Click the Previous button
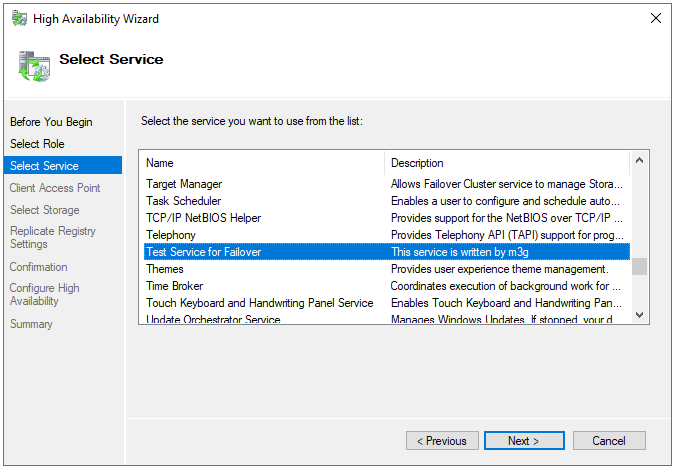Image resolution: width=676 pixels, height=470 pixels. pyautogui.click(x=442, y=440)
